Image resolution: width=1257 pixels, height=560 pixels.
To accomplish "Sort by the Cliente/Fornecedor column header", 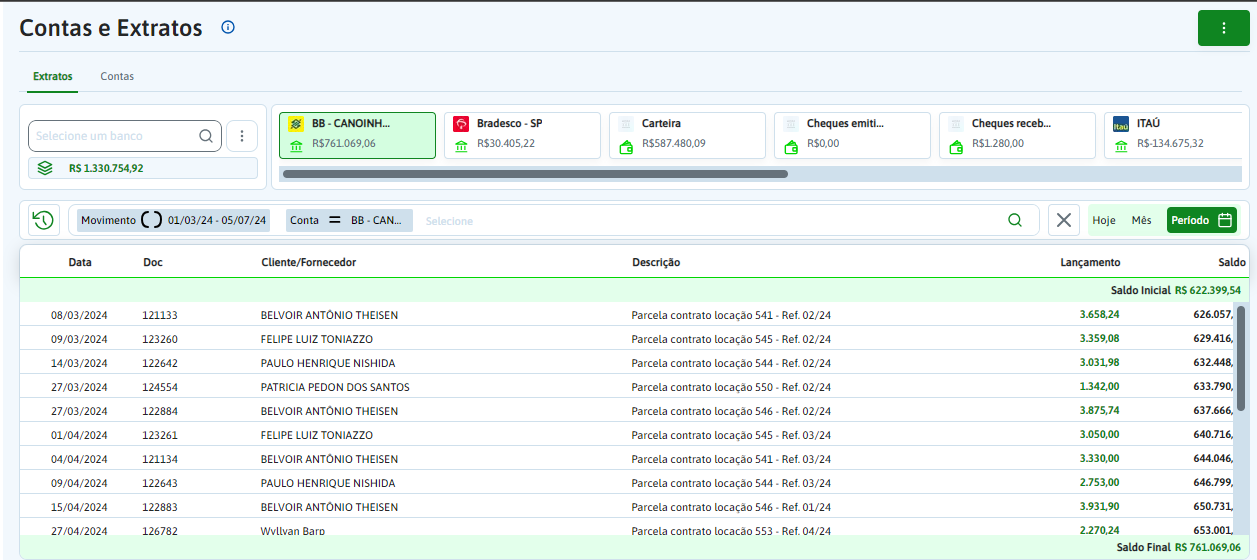I will click(308, 262).
